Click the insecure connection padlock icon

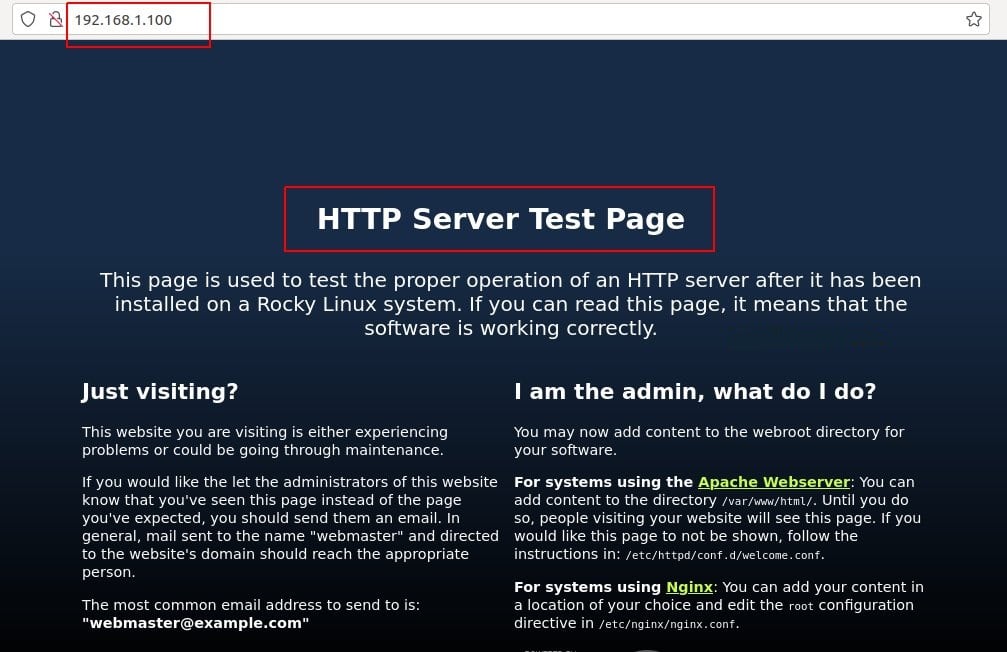[56, 19]
